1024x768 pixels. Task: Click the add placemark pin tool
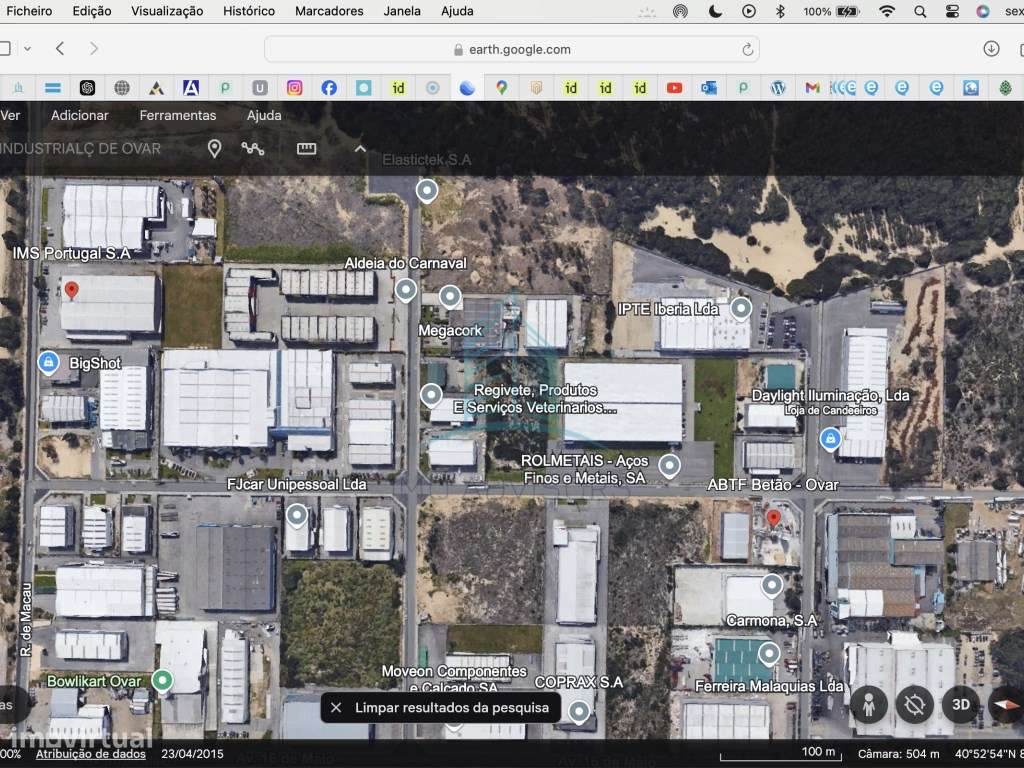pos(214,149)
